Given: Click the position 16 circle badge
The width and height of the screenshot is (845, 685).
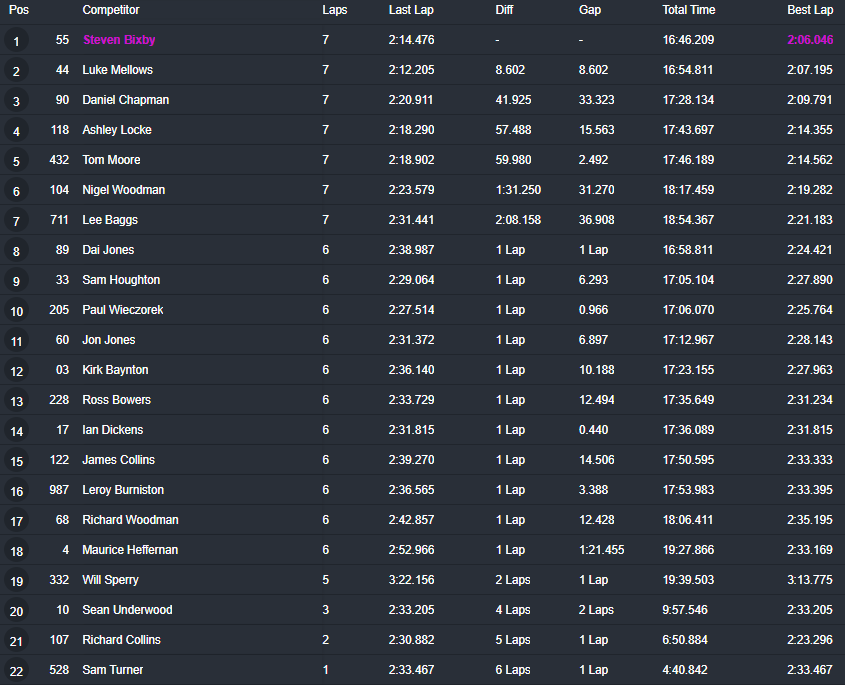Looking at the screenshot, I should (x=16, y=491).
